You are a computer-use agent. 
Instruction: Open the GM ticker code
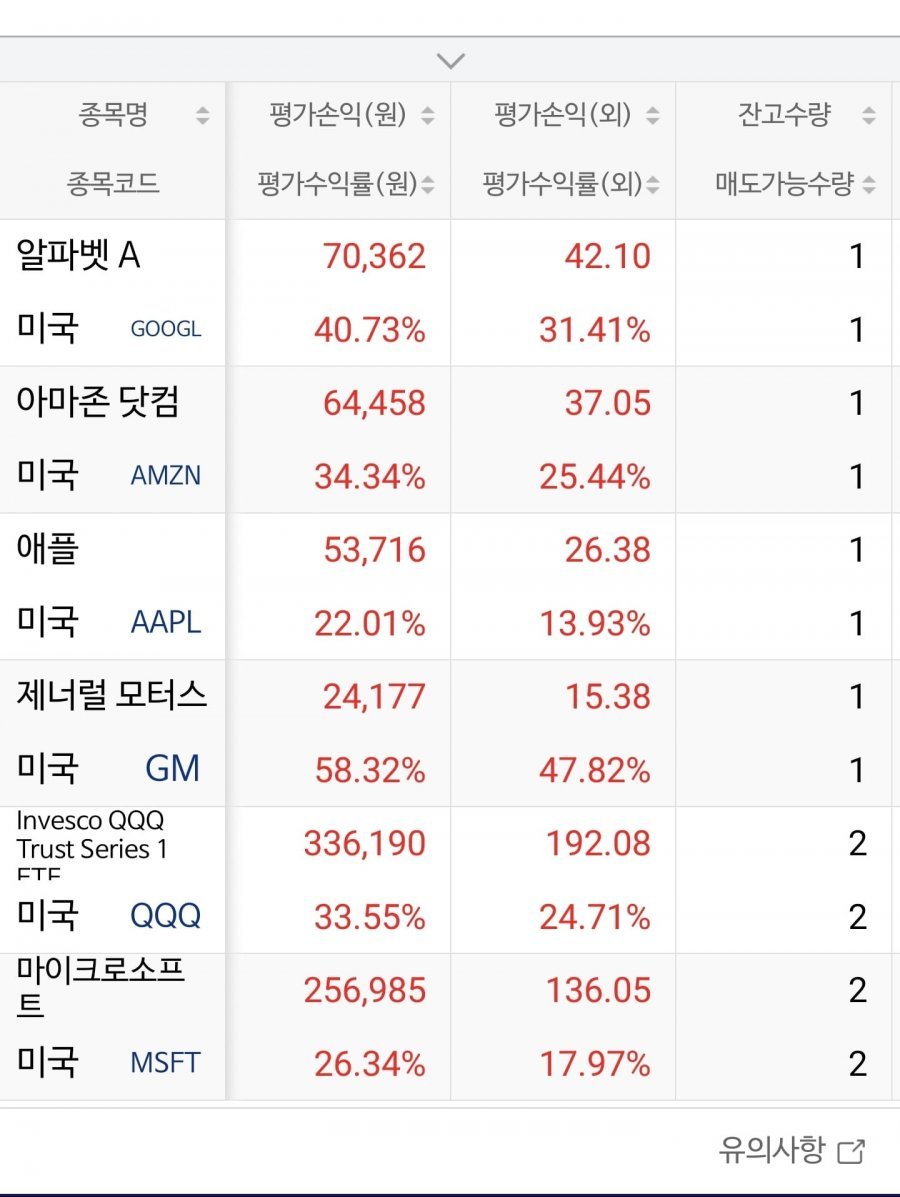[x=172, y=769]
